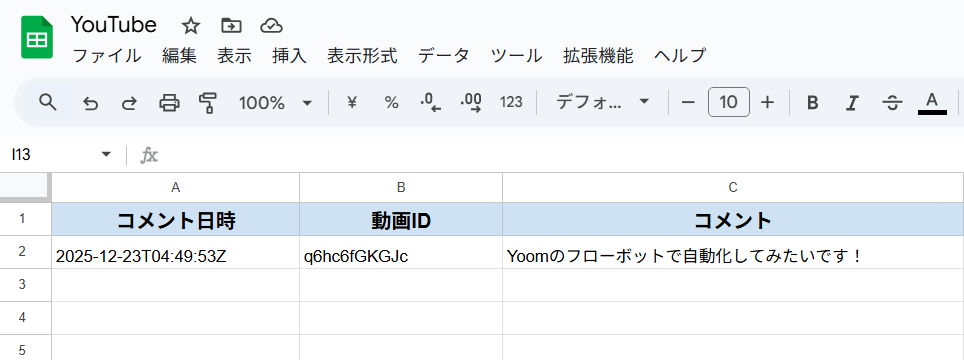Toggle italic formatting
The height and width of the screenshot is (360, 964).
(851, 103)
